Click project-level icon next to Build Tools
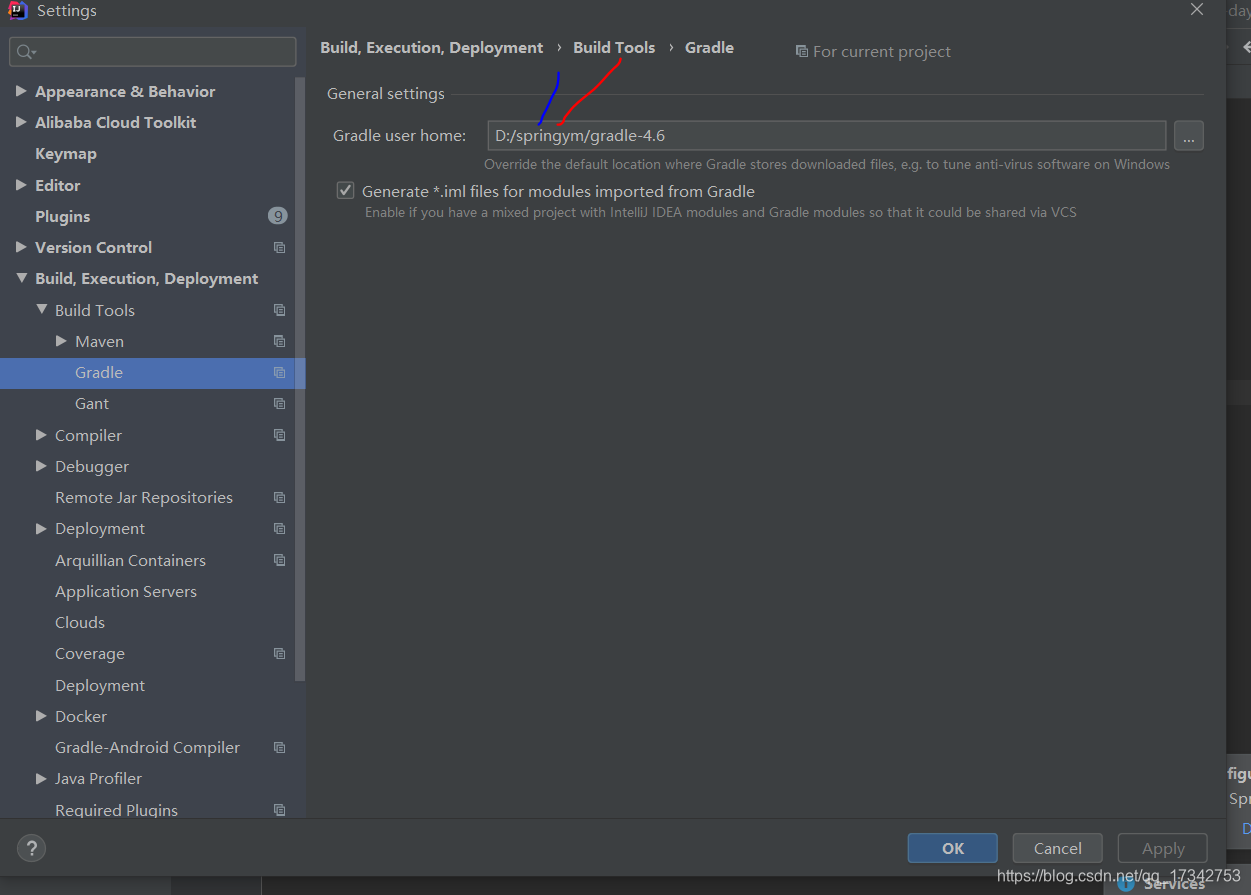The image size is (1251, 895). pyautogui.click(x=279, y=310)
